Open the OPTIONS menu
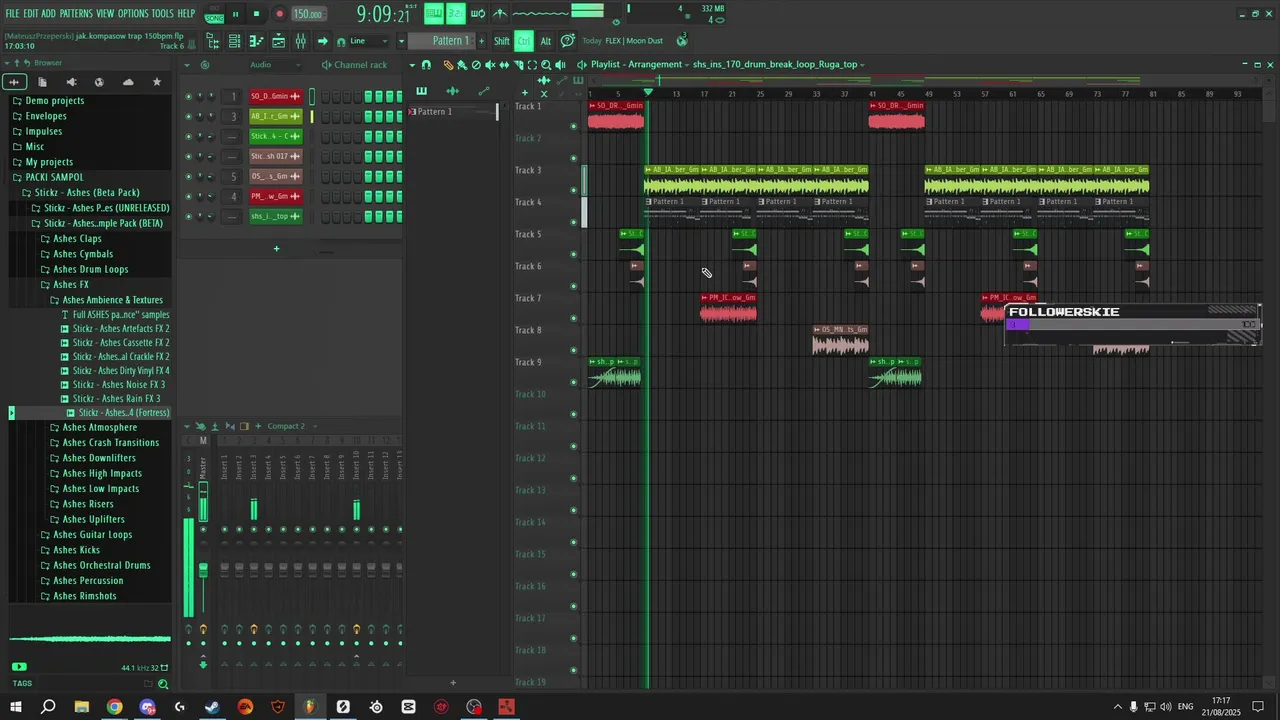Screen dimensions: 1280x720 point(132,14)
